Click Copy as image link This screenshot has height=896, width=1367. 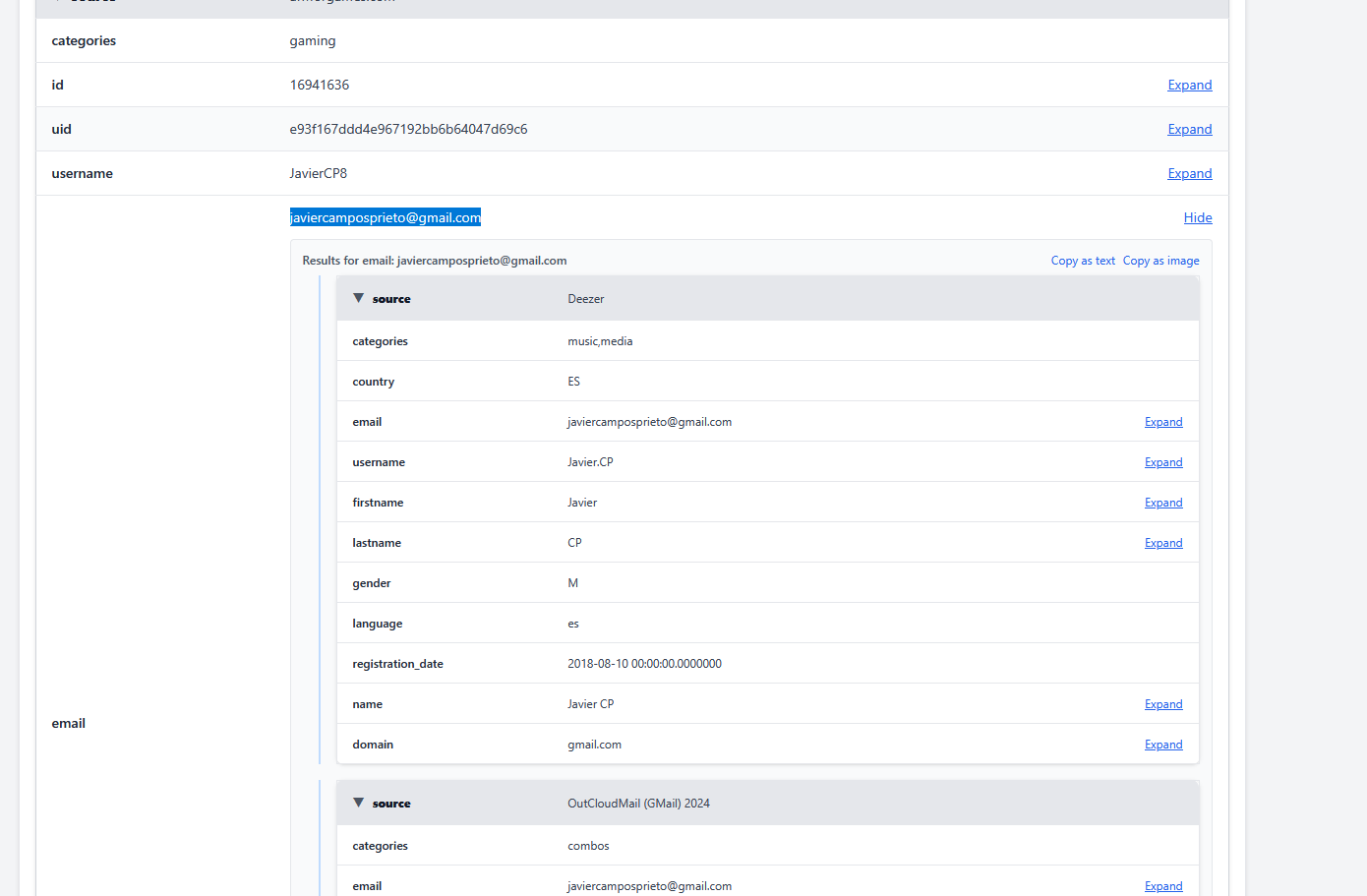1160,261
